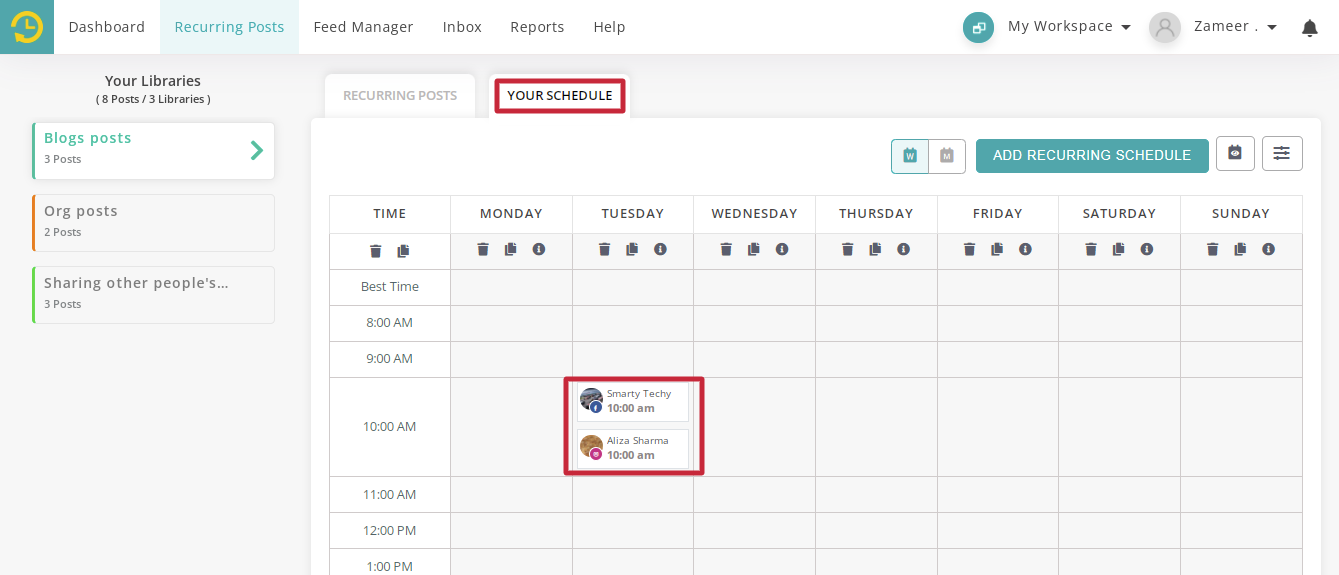1339x575 pixels.
Task: Open the Reports page link
Action: click(x=537, y=27)
